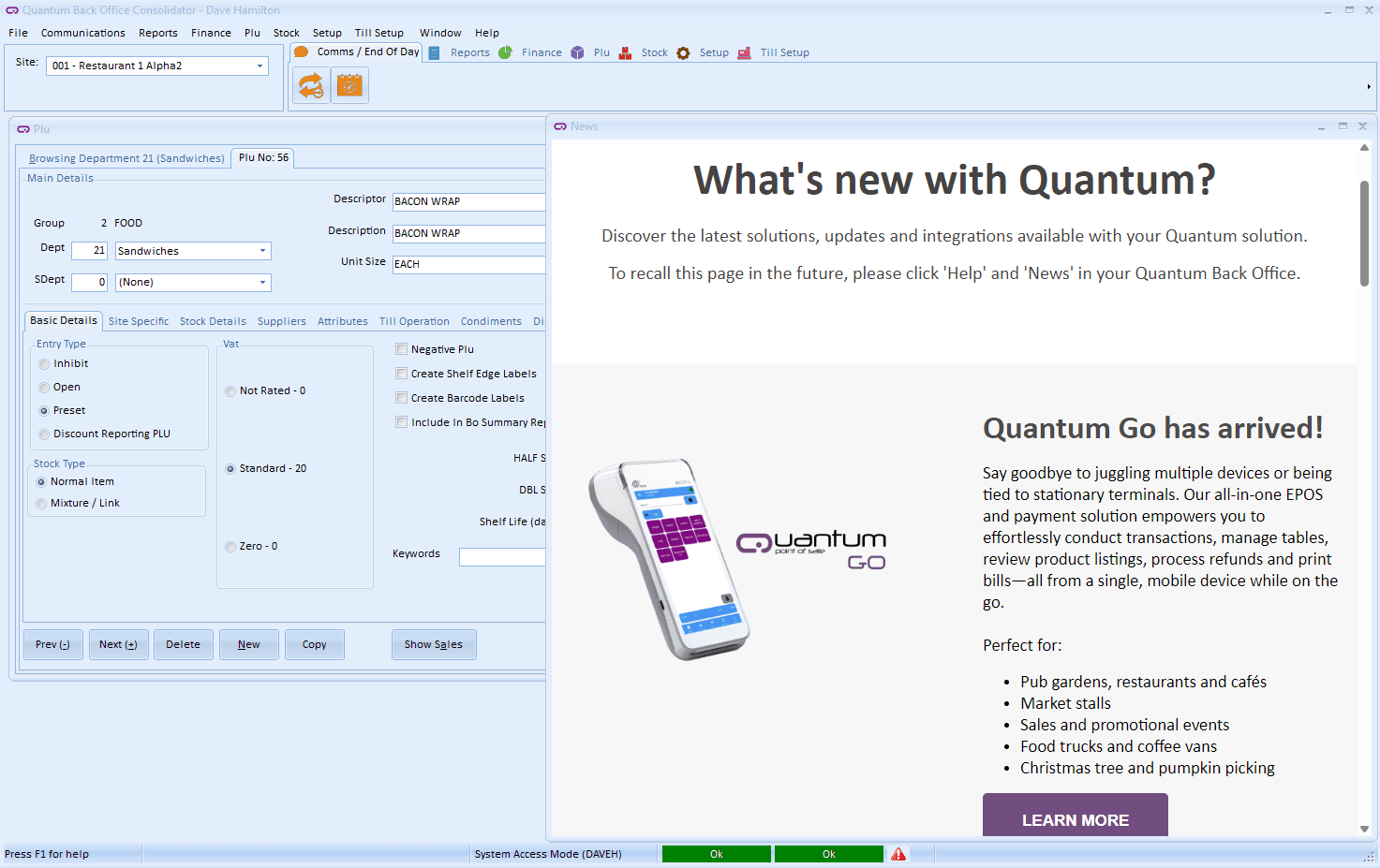Enable Create Barcode Labels
The width and height of the screenshot is (1380, 868).
point(402,398)
